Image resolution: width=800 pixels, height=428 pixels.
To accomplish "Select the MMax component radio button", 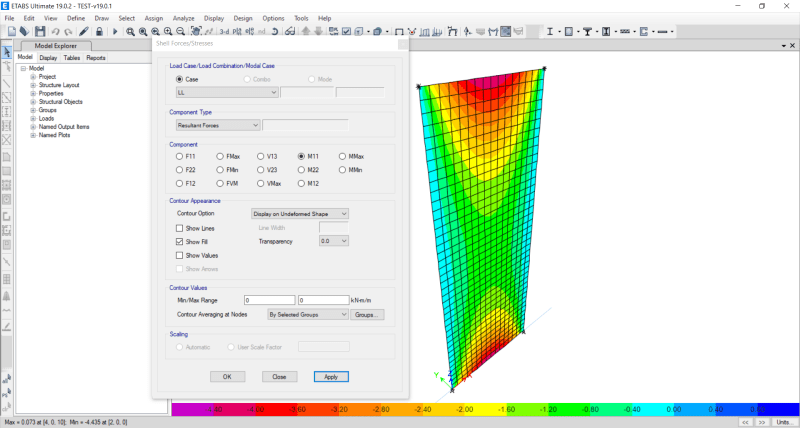I will tap(342, 156).
